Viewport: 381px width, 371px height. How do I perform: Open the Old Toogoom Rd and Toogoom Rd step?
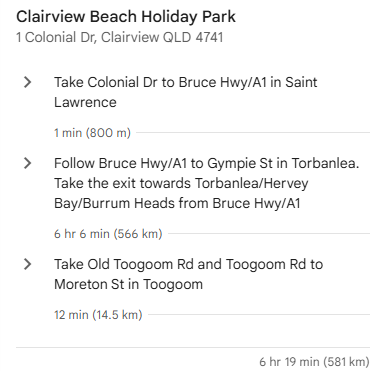pos(188,274)
